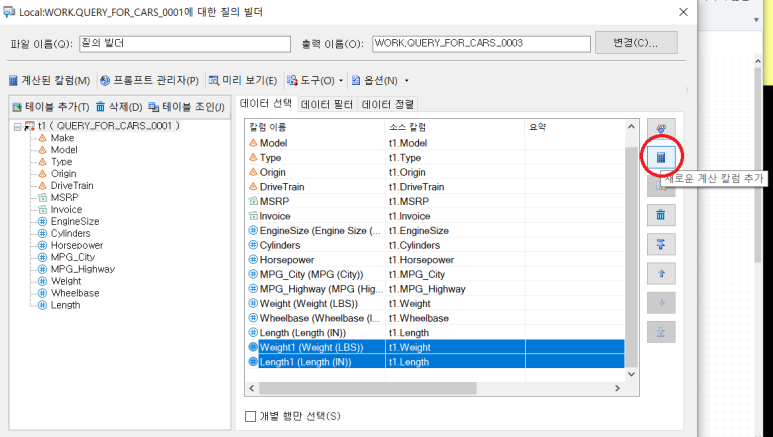773x437 pixels.
Task: Open the 옵션(N) dropdown menu
Action: 380,80
